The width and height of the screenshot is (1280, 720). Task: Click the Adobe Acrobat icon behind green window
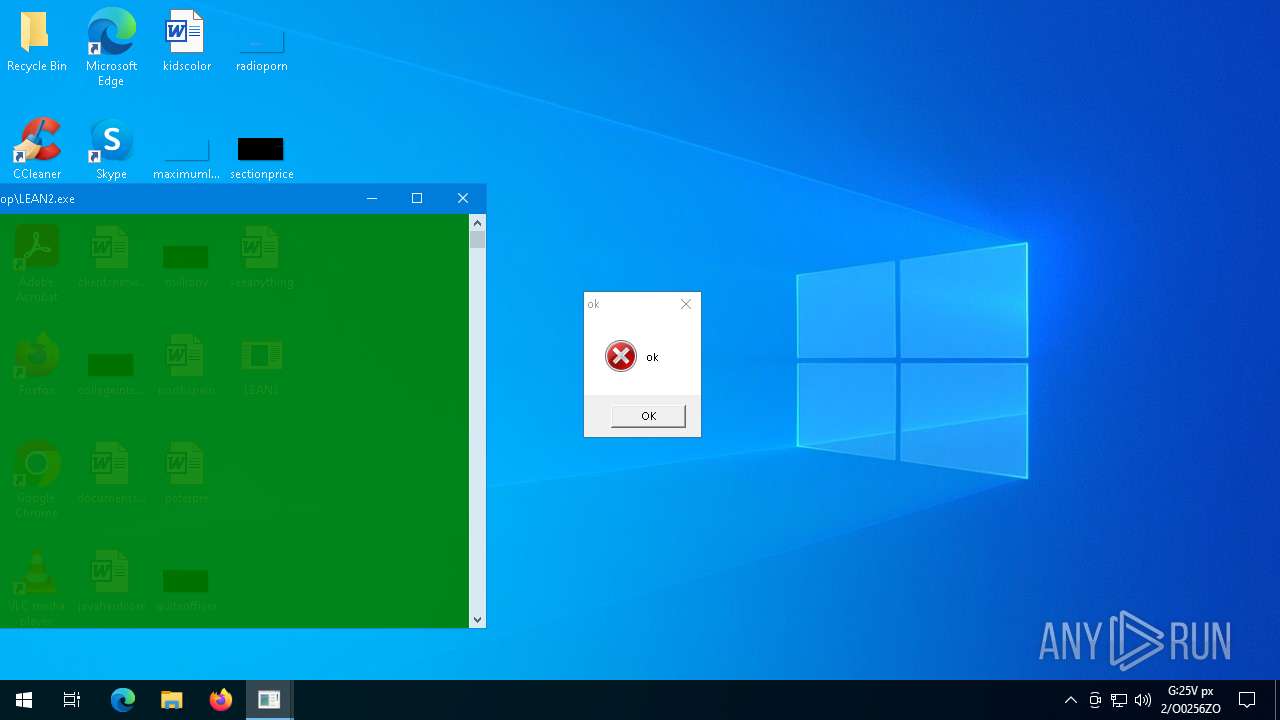pyautogui.click(x=37, y=263)
